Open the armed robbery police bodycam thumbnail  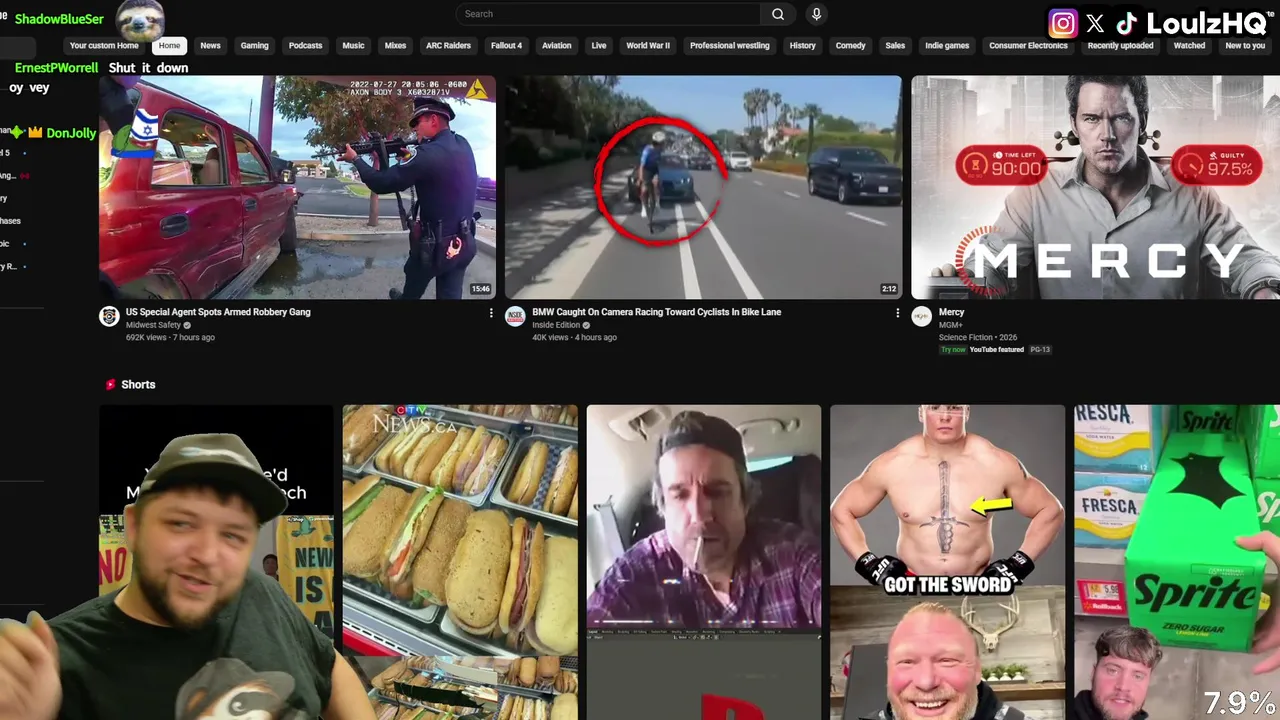click(297, 187)
